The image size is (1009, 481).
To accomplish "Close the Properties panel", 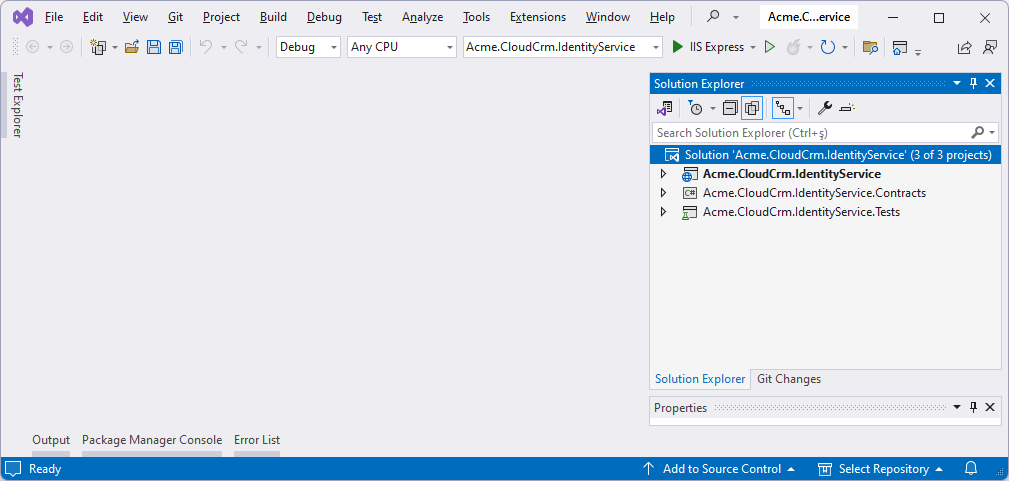I will (990, 407).
